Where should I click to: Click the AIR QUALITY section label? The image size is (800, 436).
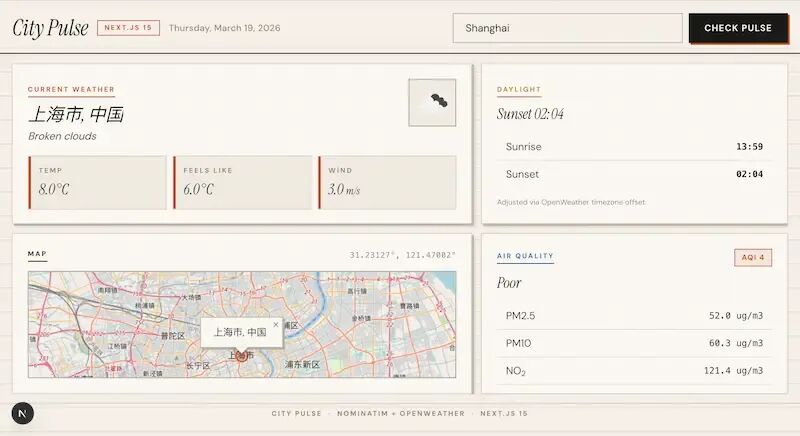coord(526,256)
